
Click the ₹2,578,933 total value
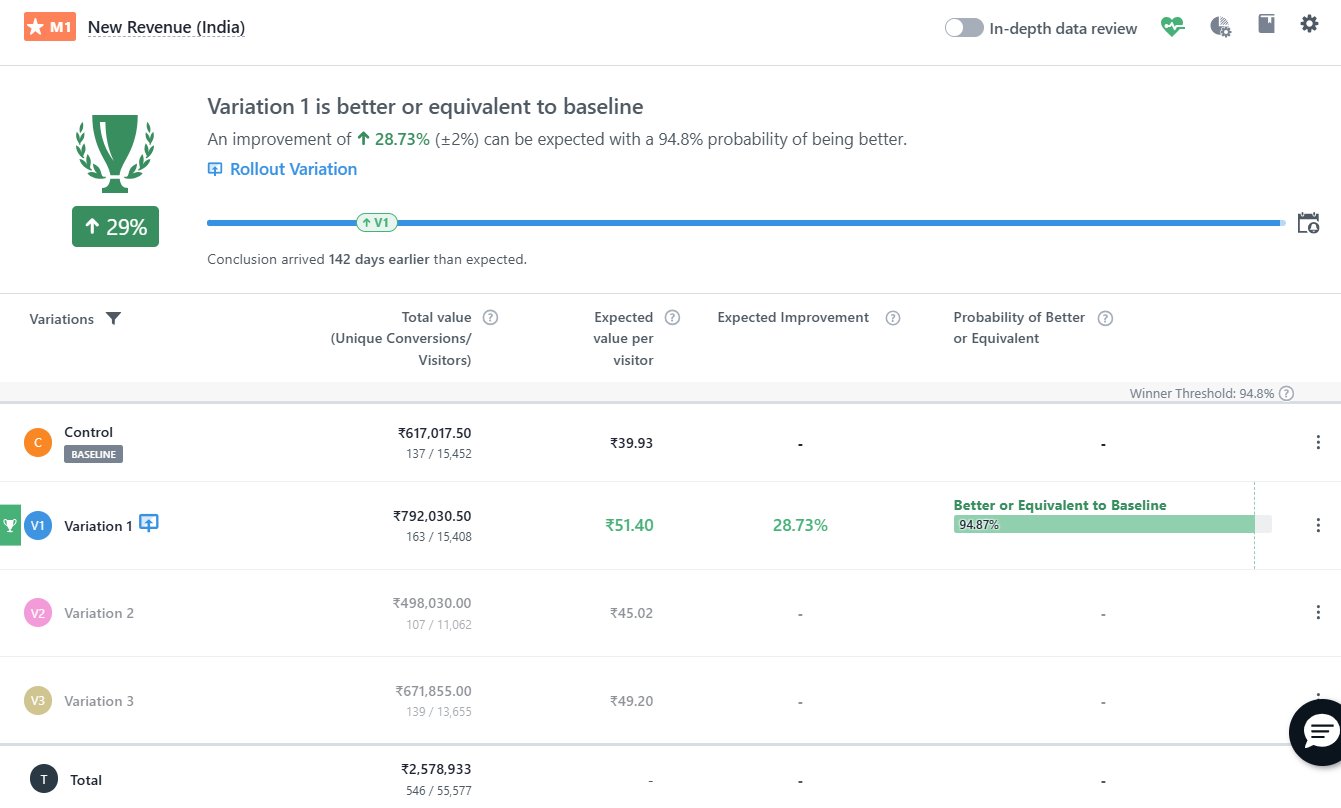click(436, 769)
